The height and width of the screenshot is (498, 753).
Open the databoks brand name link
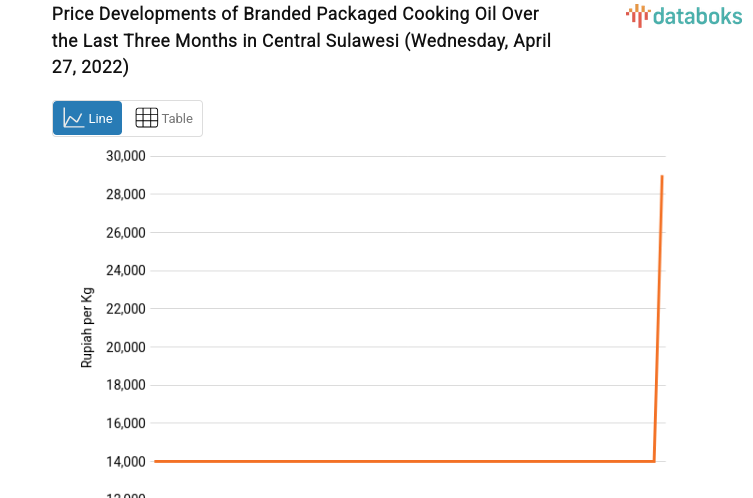(697, 15)
